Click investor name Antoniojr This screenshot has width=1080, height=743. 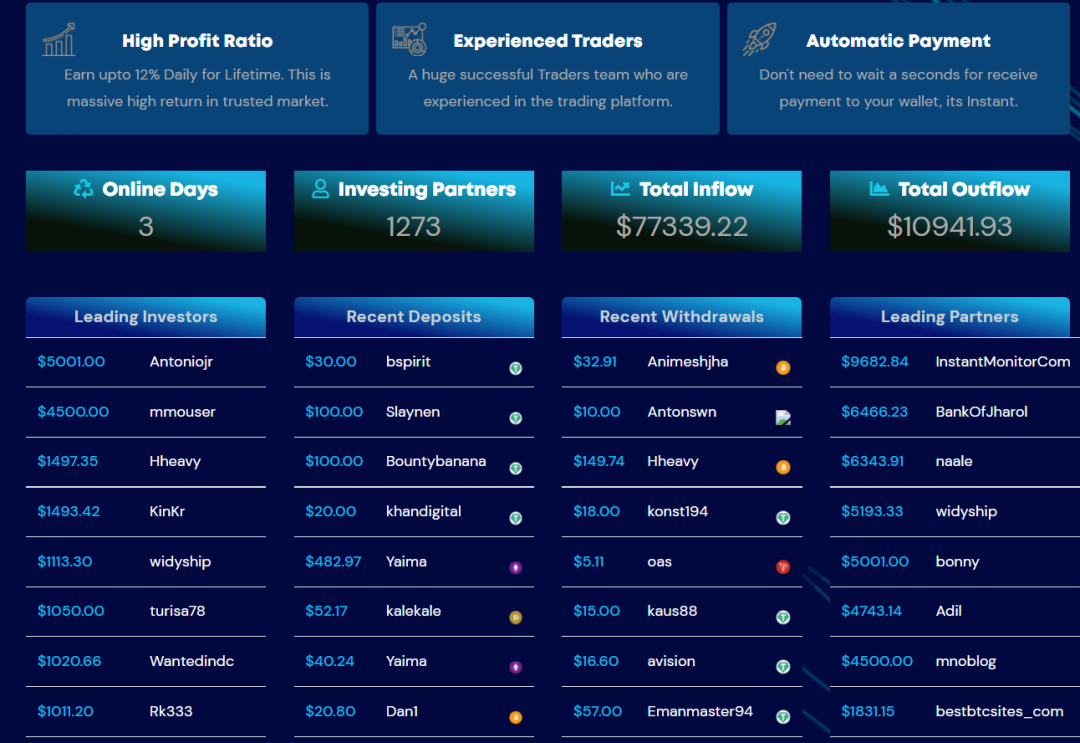pos(181,362)
